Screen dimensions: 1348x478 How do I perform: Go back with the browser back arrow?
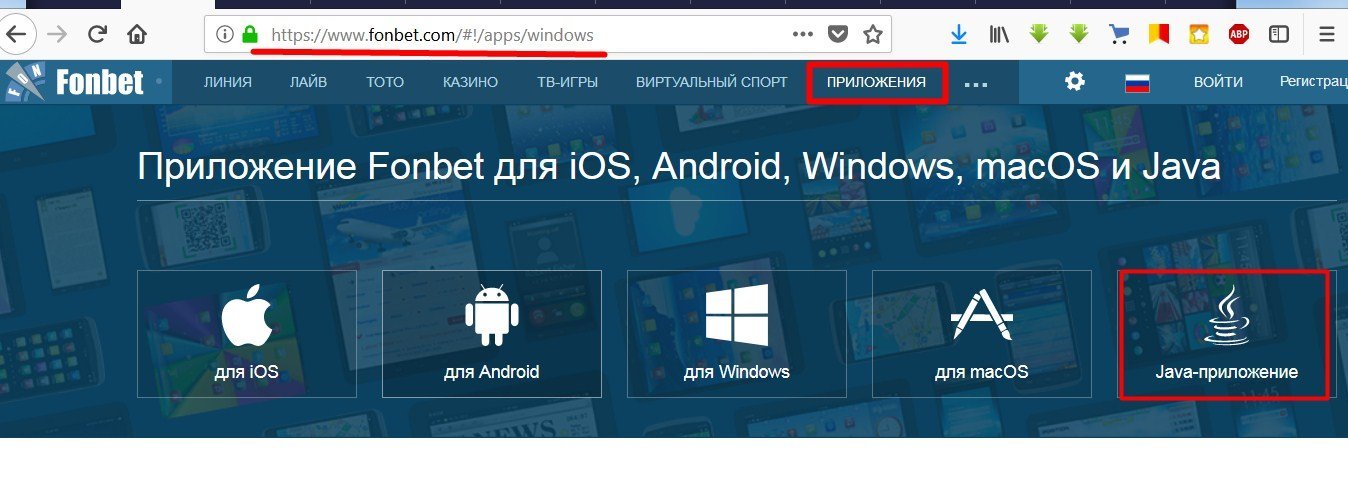pos(18,35)
